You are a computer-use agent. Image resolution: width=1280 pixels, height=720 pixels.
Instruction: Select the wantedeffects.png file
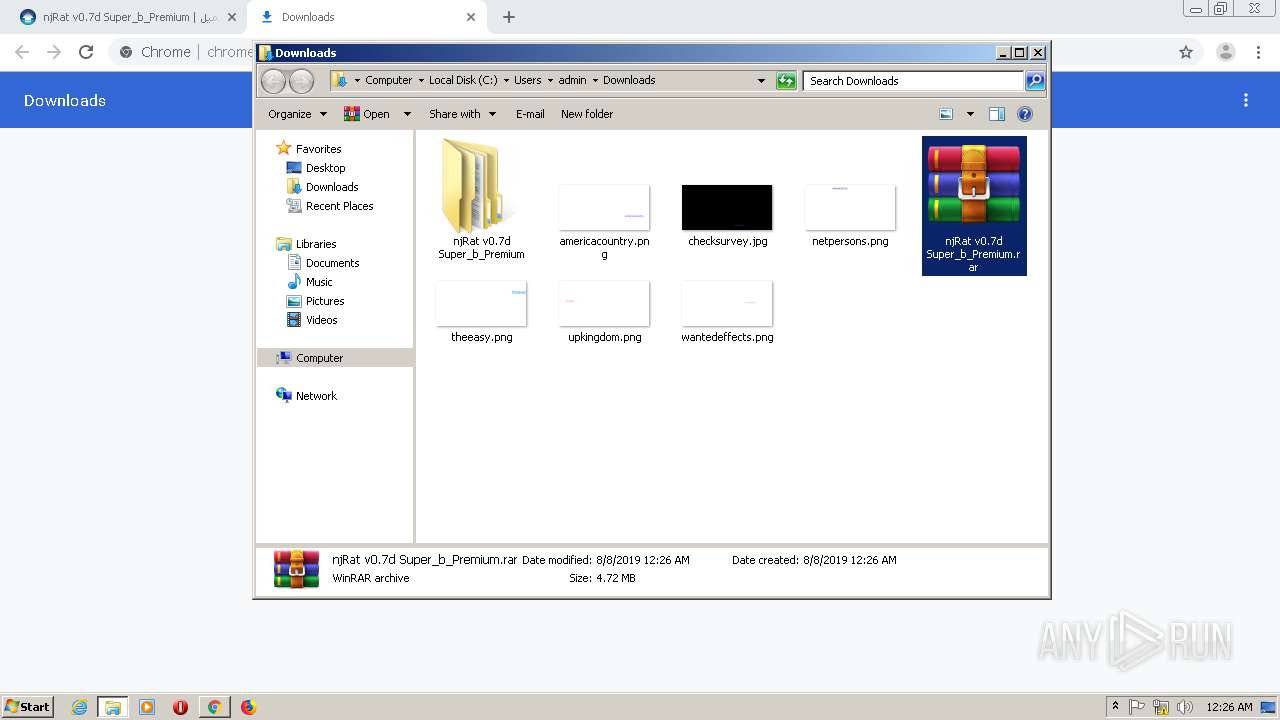[x=727, y=312]
